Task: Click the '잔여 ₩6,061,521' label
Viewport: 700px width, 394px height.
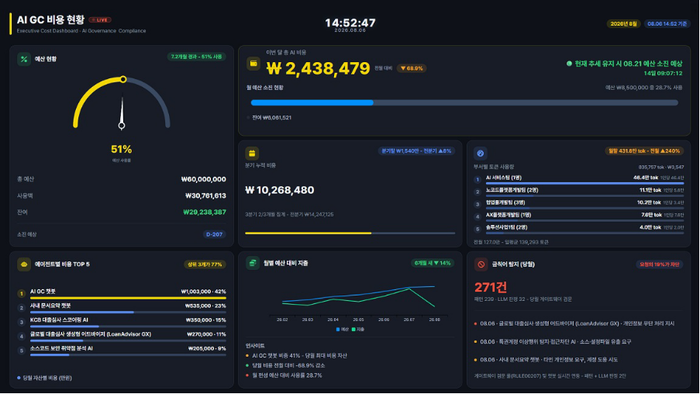Action: coord(271,118)
